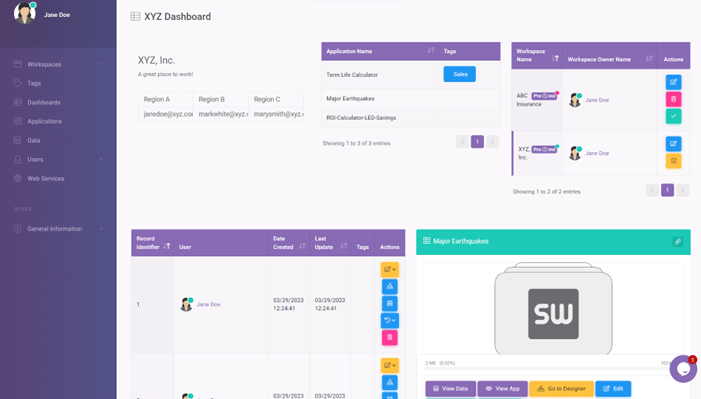
Task: Expand the Workspaces submenu chevron
Action: [x=101, y=64]
